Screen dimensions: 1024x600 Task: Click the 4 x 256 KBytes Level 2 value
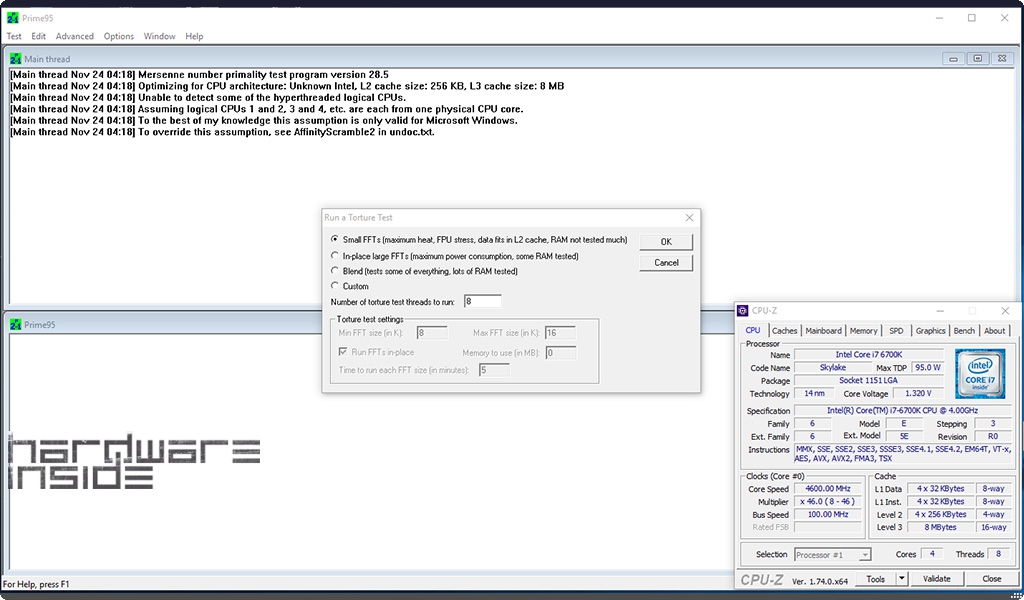pos(940,514)
